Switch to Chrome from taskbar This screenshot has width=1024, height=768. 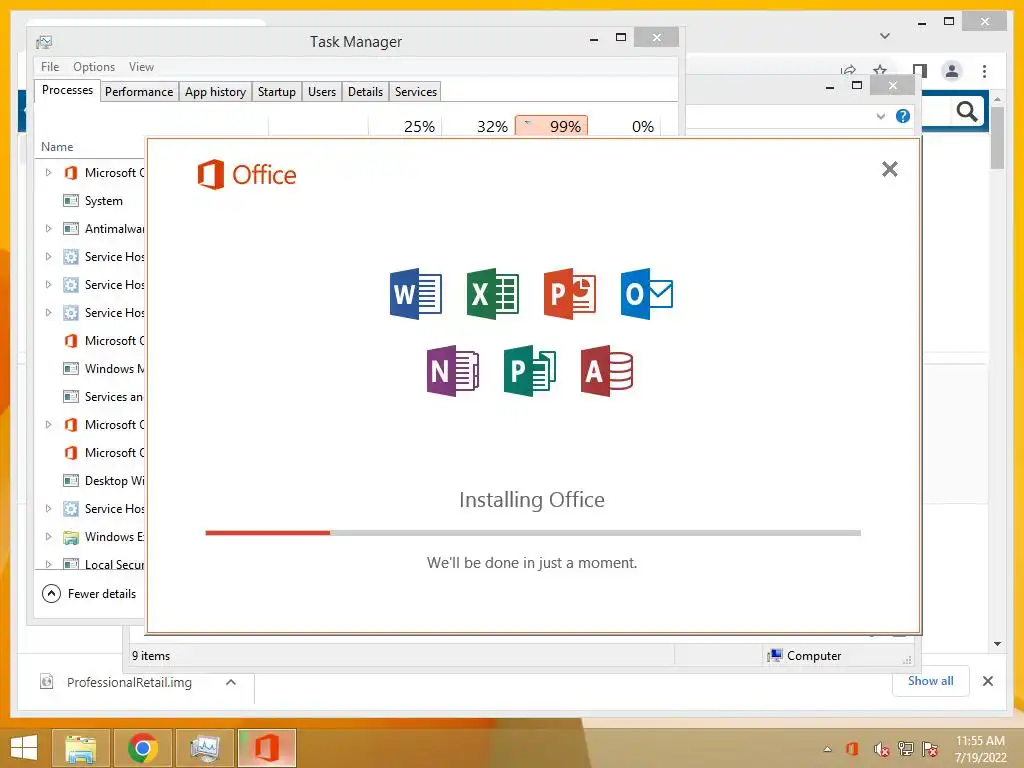143,748
